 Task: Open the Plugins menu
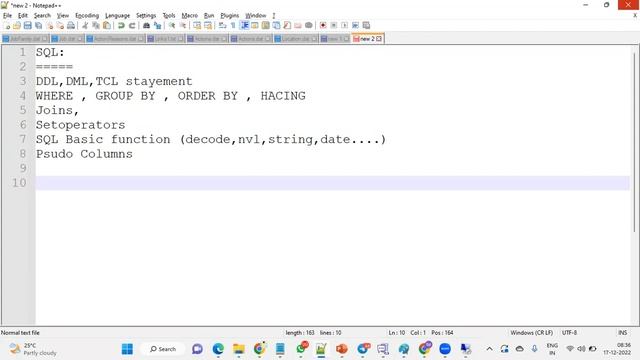230,16
